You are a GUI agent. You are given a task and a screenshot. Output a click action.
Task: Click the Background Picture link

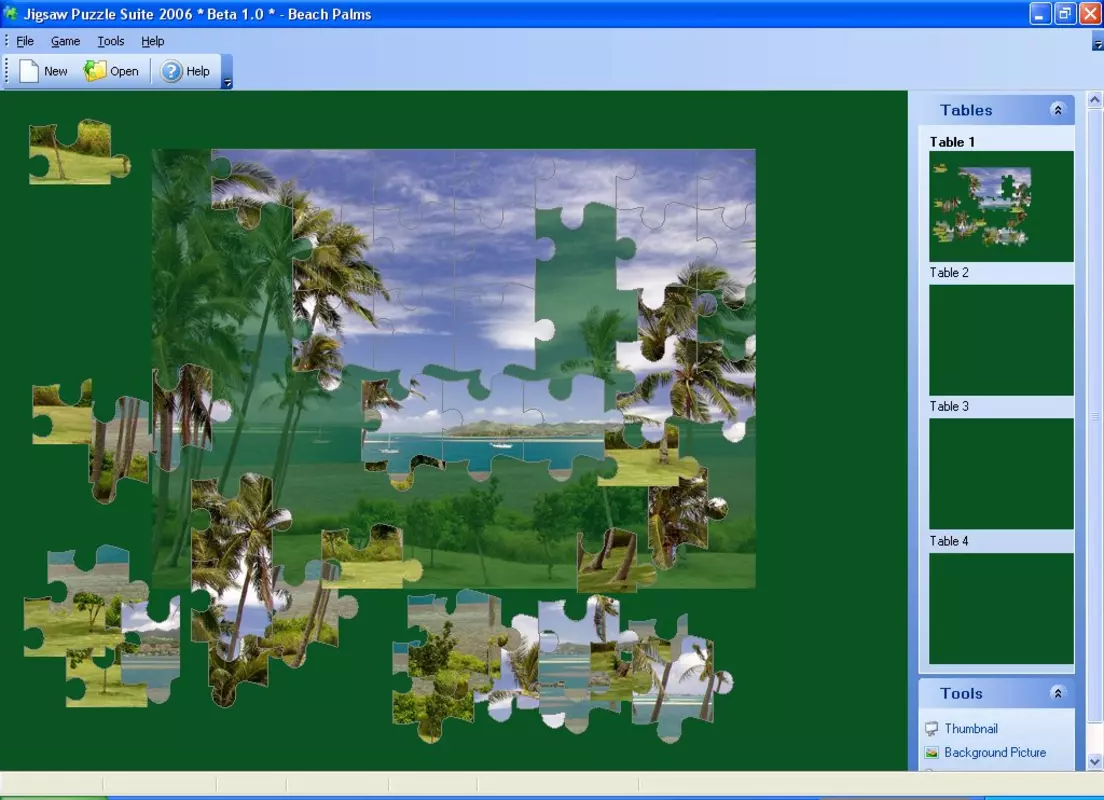994,752
